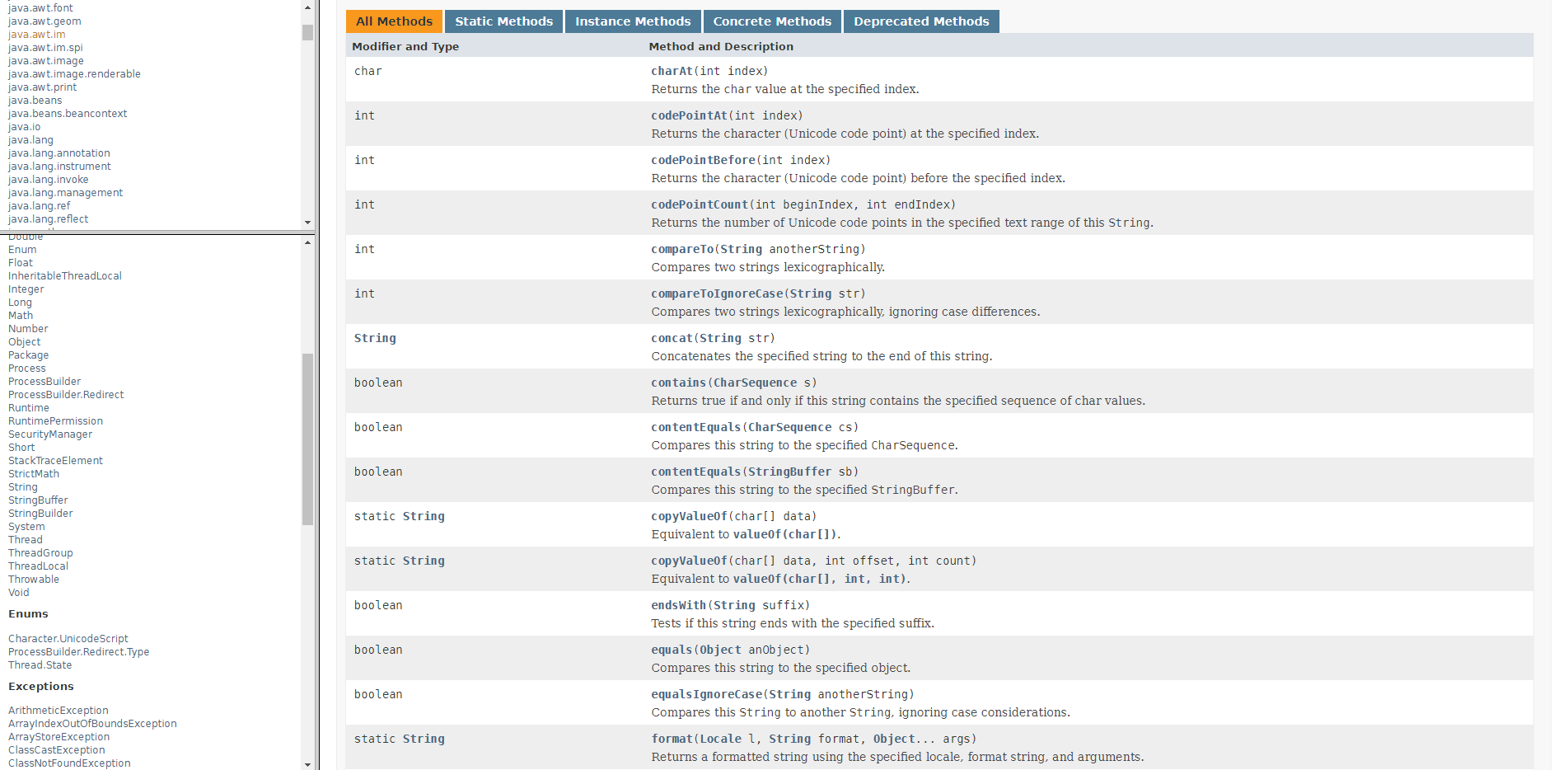This screenshot has width=1568, height=770.
Task: Select java.awt.geom package
Action: coord(44,21)
